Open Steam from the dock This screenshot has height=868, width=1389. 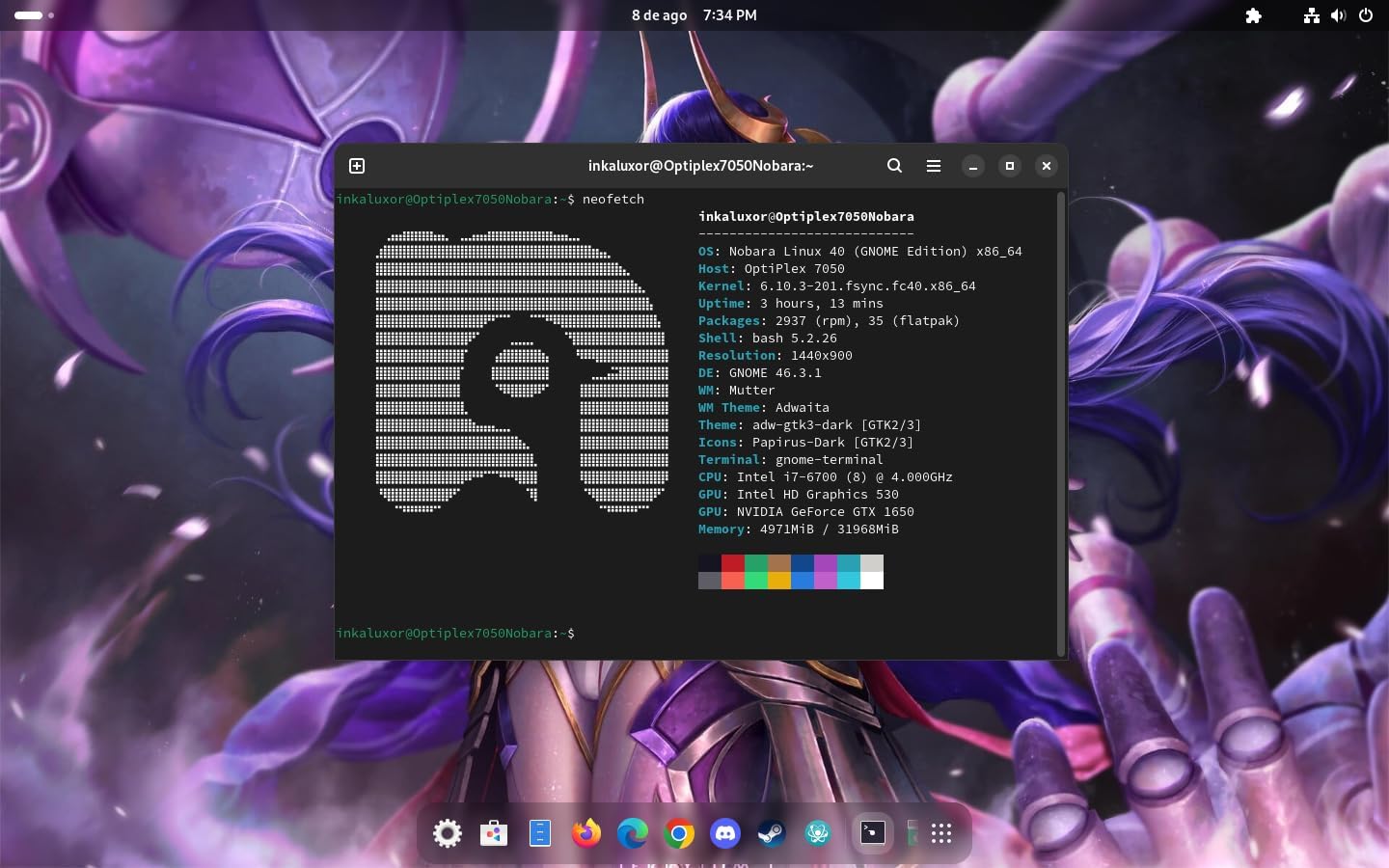[772, 833]
